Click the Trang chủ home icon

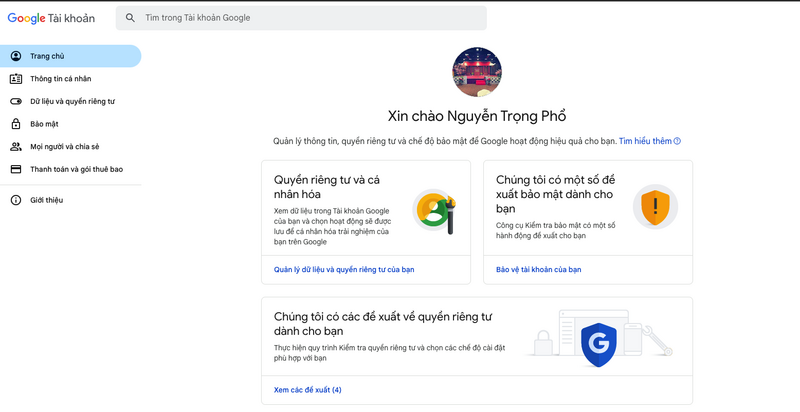15,56
